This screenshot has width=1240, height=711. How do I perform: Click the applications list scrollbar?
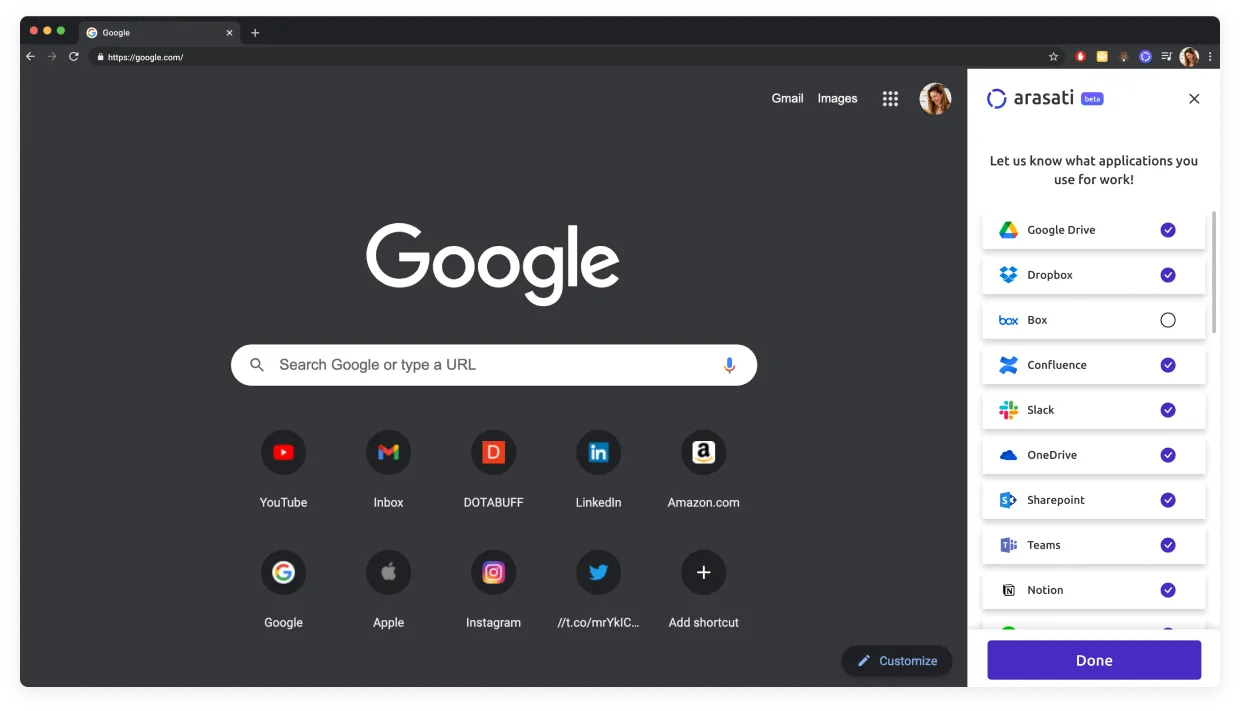point(1214,272)
